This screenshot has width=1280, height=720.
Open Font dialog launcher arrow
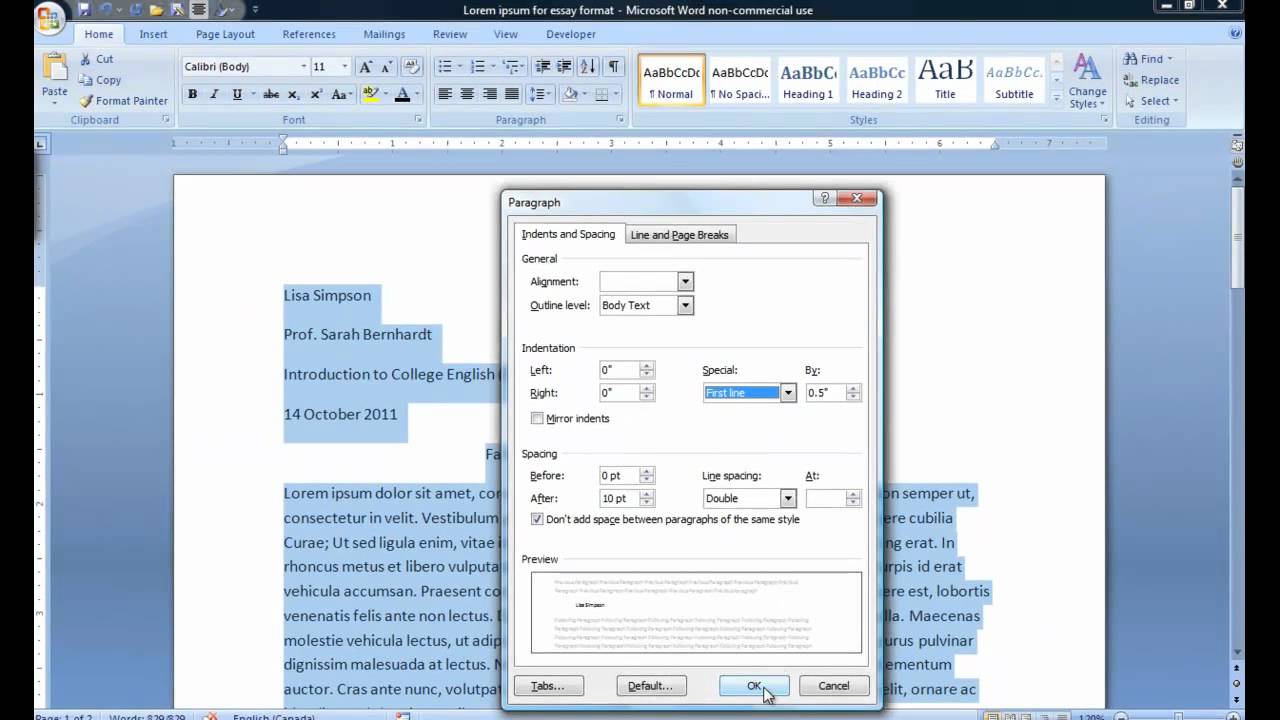[x=419, y=120]
